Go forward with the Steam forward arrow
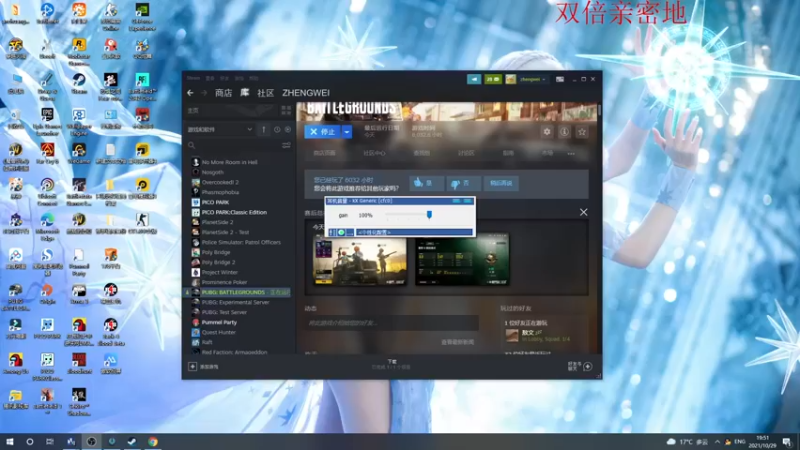The image size is (800, 450). point(204,93)
